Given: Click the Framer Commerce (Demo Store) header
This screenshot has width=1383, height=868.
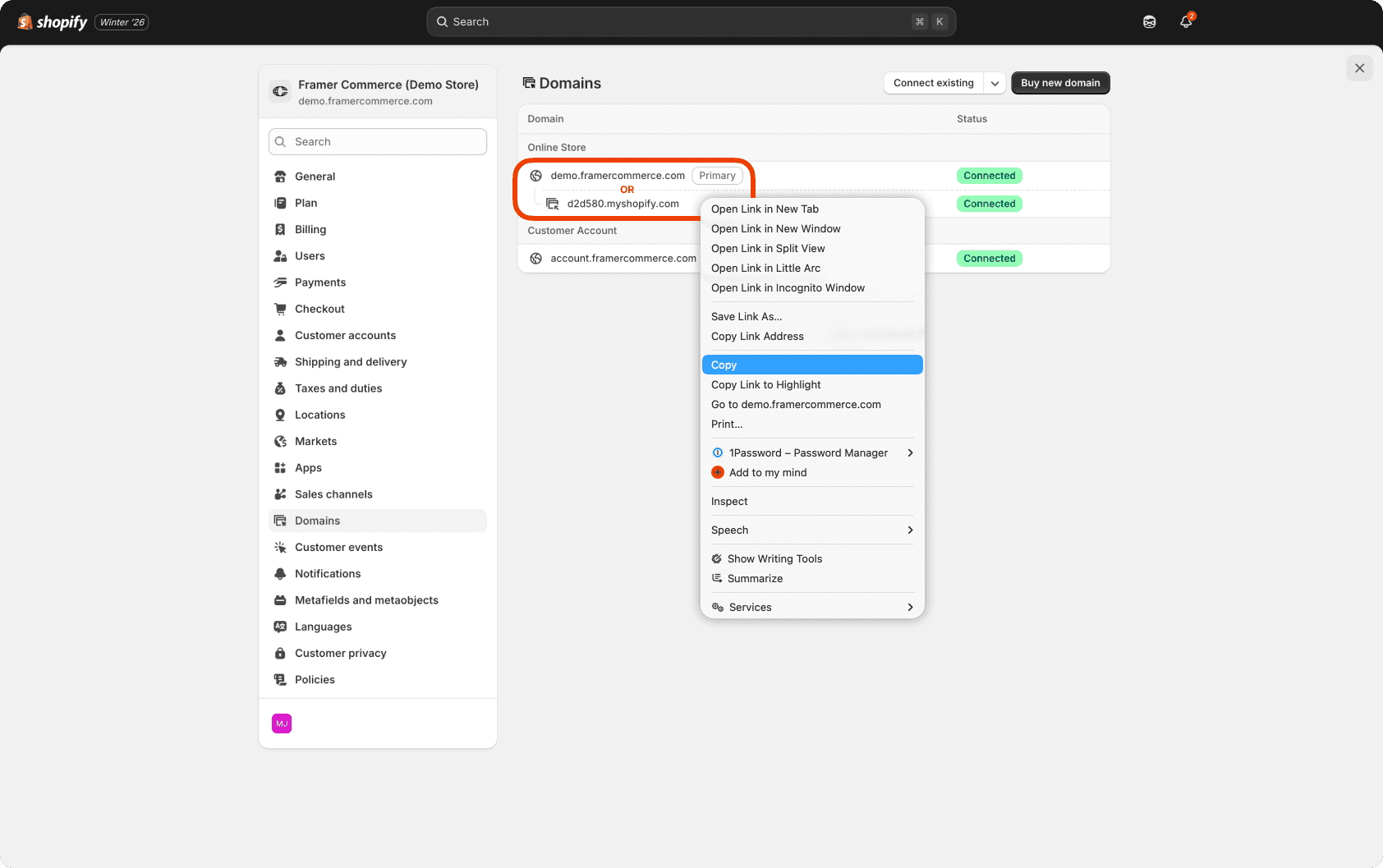Looking at the screenshot, I should pyautogui.click(x=388, y=85).
